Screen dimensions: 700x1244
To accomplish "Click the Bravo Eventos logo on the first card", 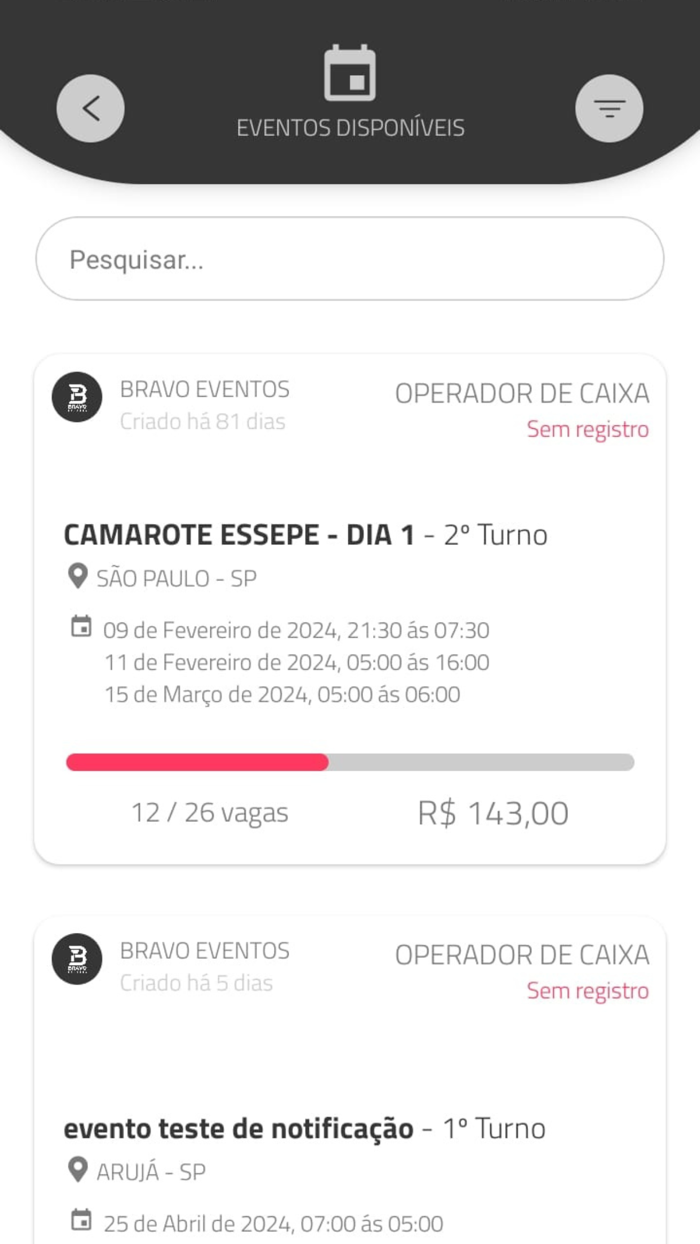I will pos(77,397).
